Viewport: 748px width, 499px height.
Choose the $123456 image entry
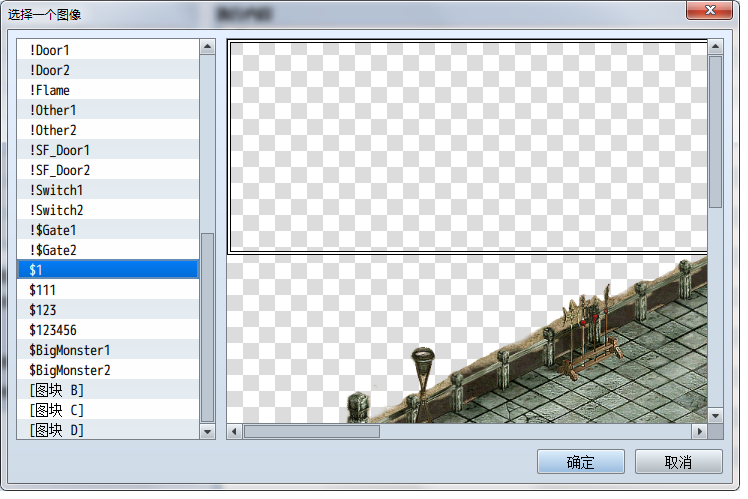[x=108, y=330]
